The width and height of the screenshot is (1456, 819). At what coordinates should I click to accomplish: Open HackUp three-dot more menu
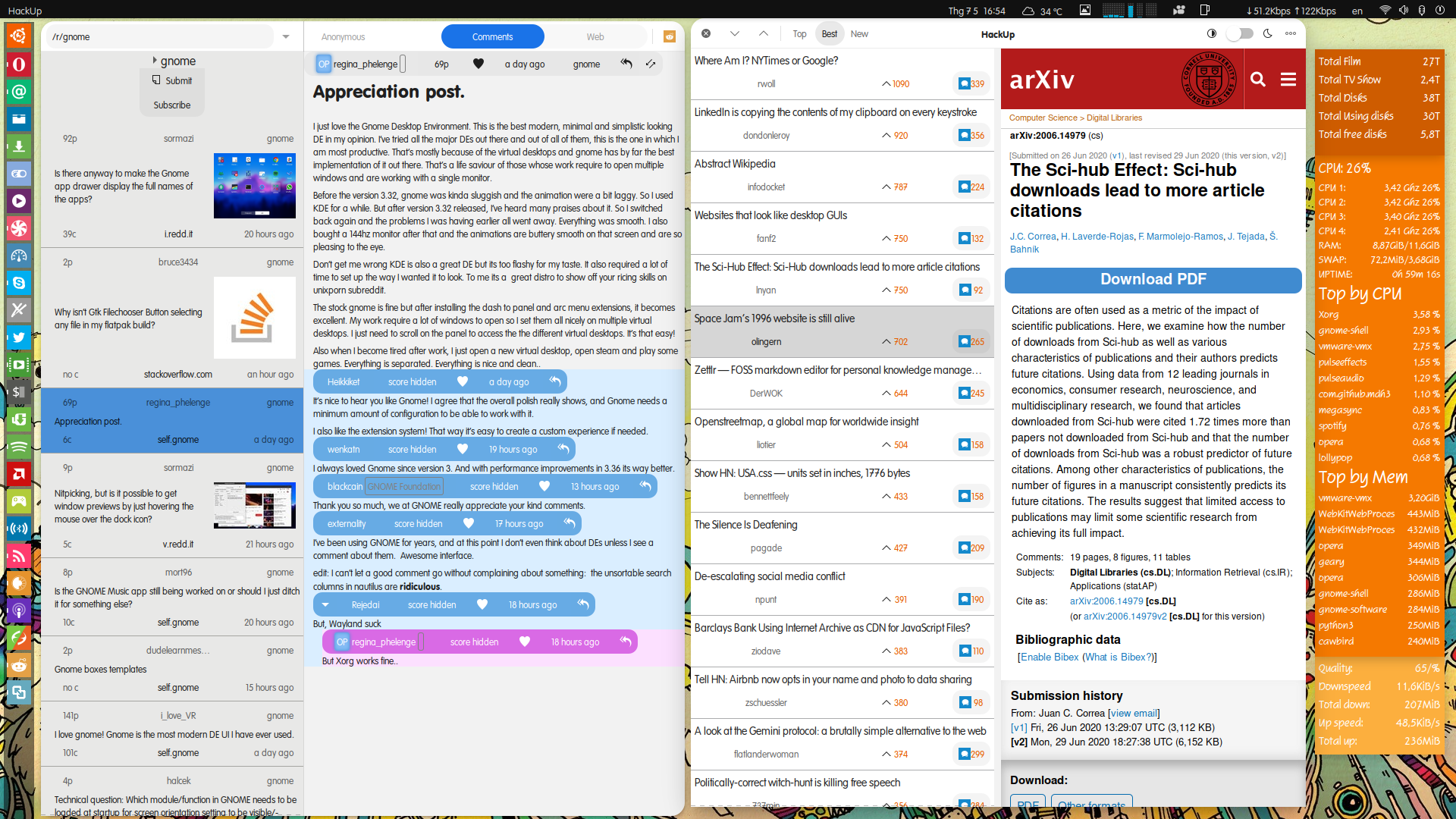point(1291,33)
